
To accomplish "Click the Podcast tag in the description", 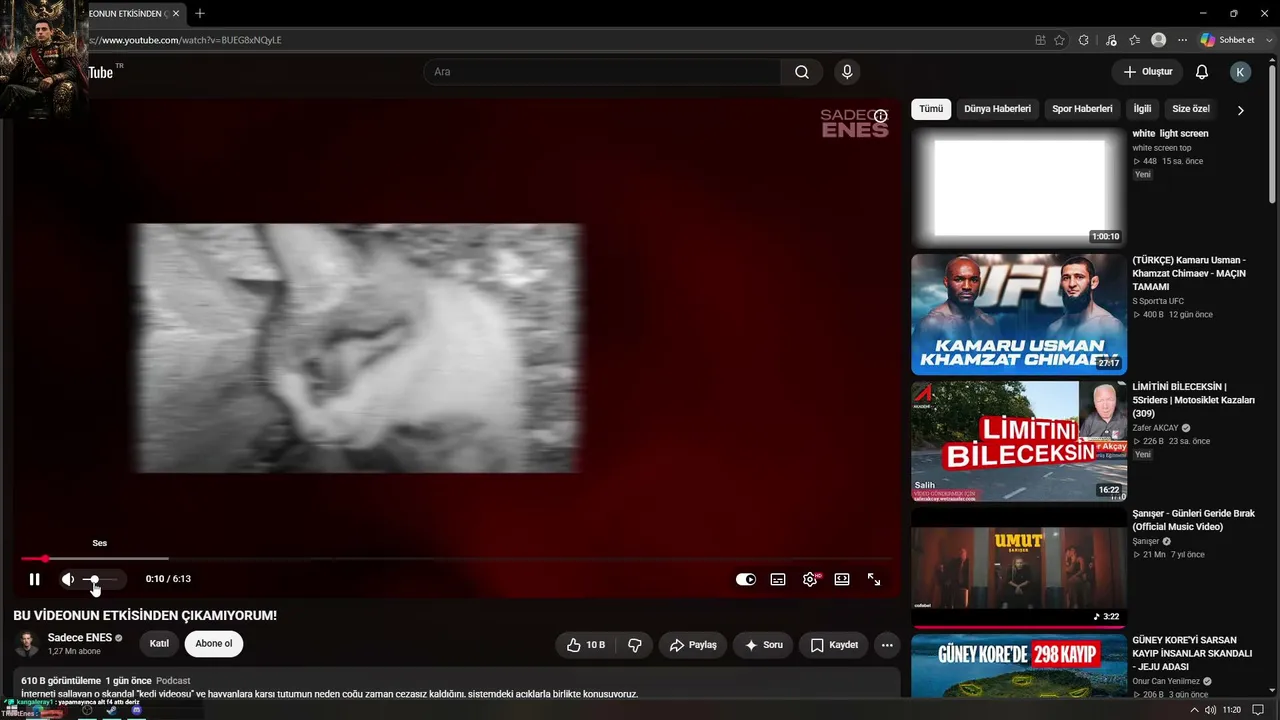I will pyautogui.click(x=173, y=681).
